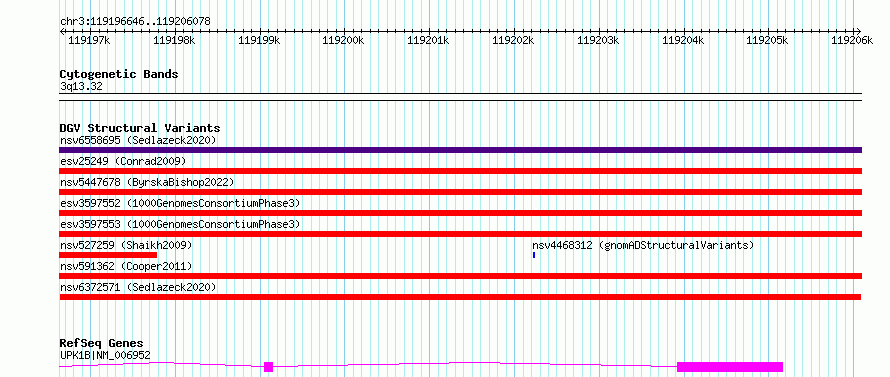Screen dimensions: 890x377
Task: Click the red nsv5447678 variant bar
Action: 460,192
